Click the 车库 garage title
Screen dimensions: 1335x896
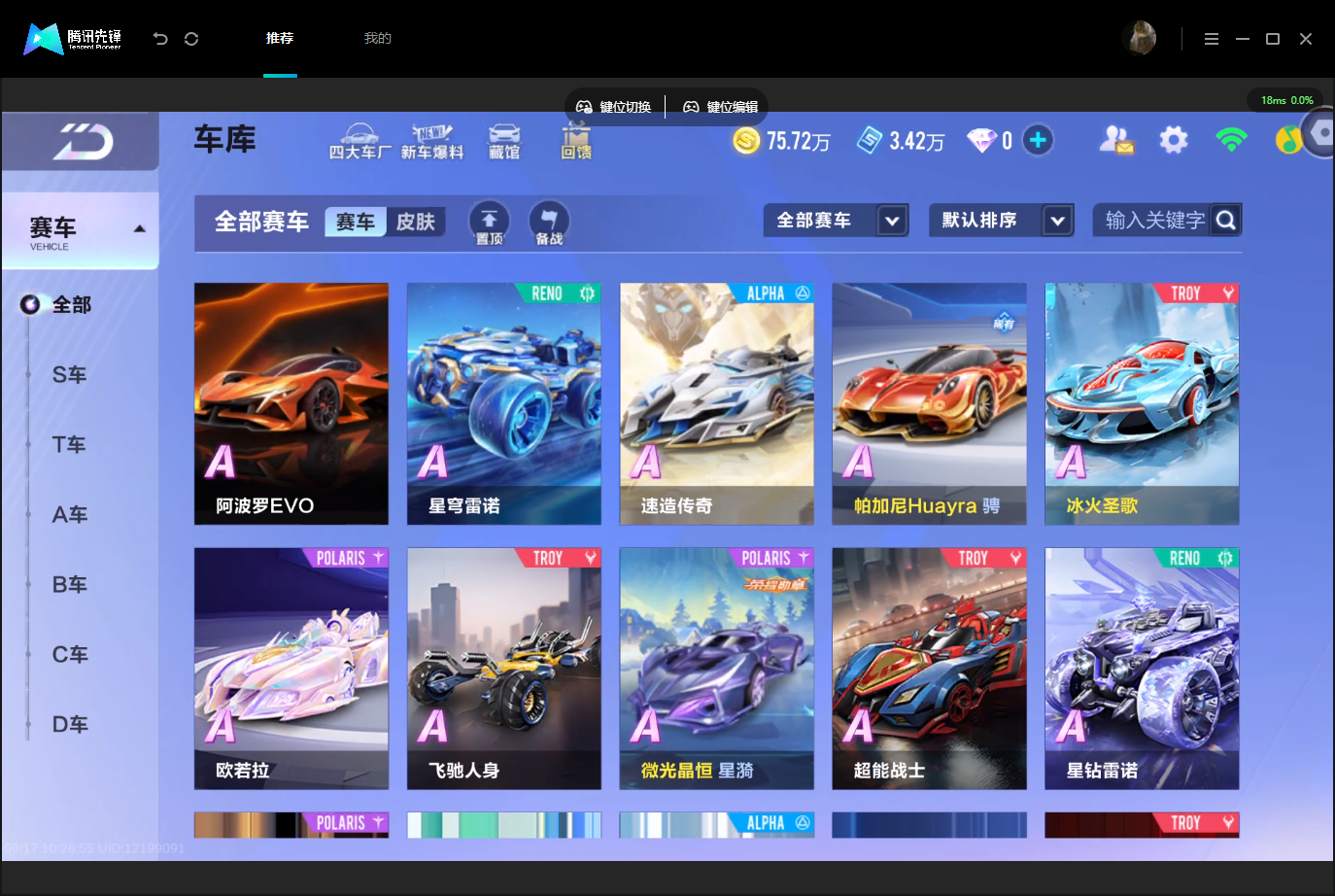[x=225, y=140]
